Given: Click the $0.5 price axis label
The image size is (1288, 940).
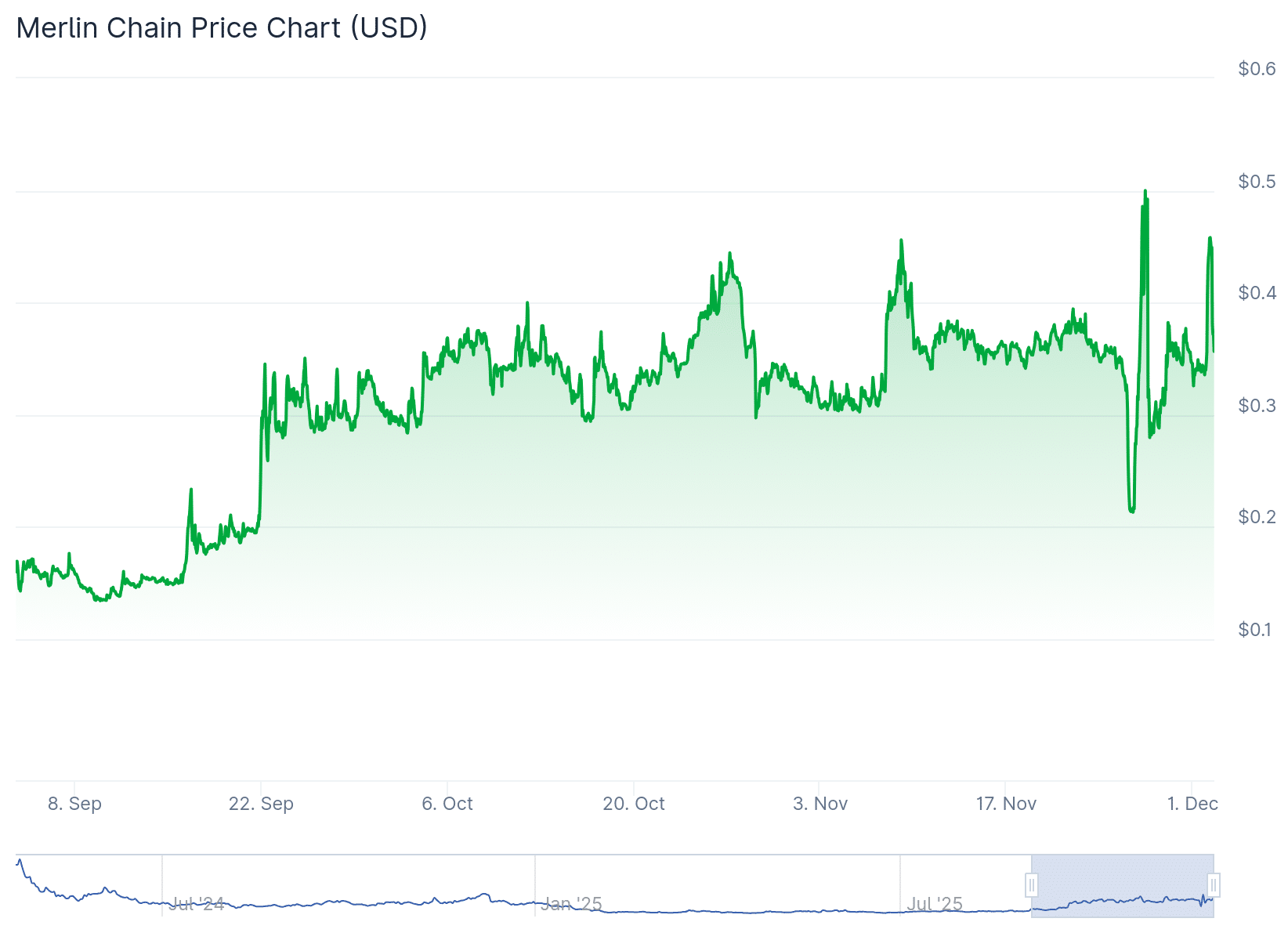Looking at the screenshot, I should (x=1257, y=182).
